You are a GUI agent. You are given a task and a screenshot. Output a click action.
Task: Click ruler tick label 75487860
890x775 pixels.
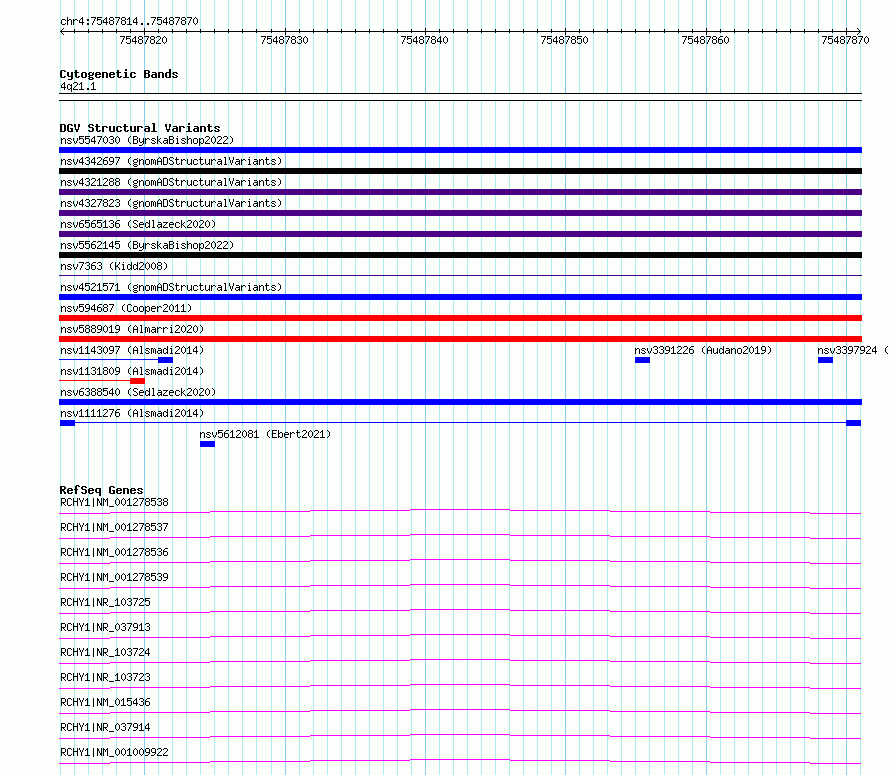pyautogui.click(x=706, y=40)
